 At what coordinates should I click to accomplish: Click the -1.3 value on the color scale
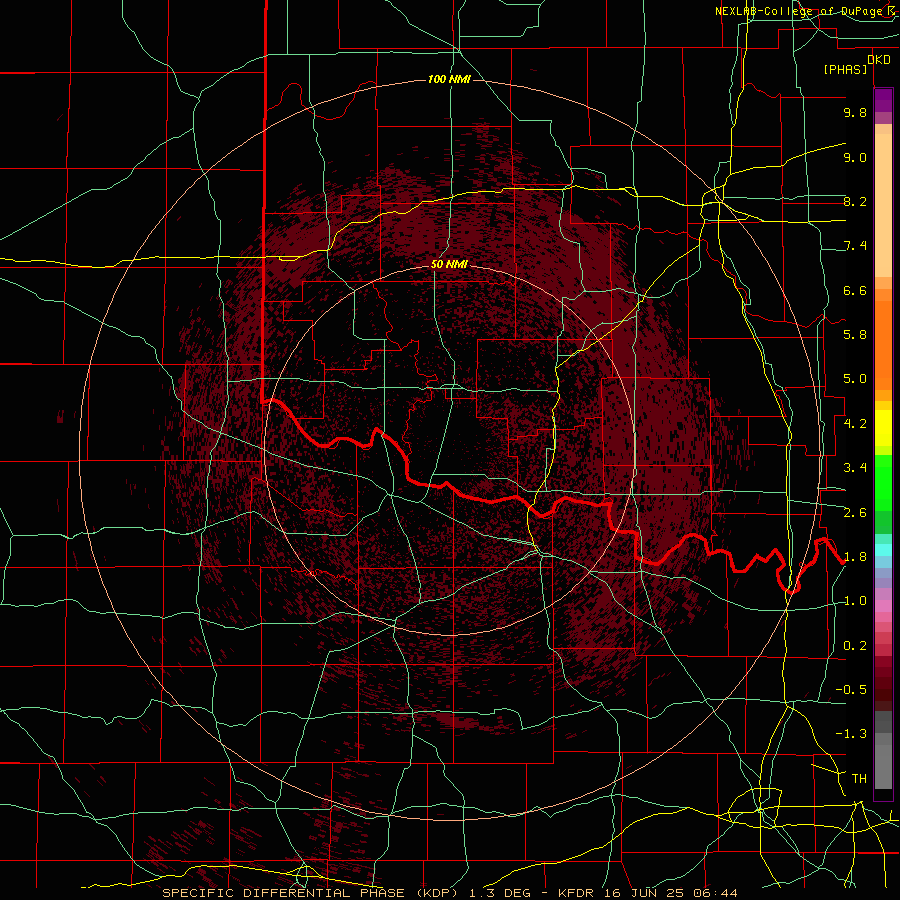click(851, 734)
